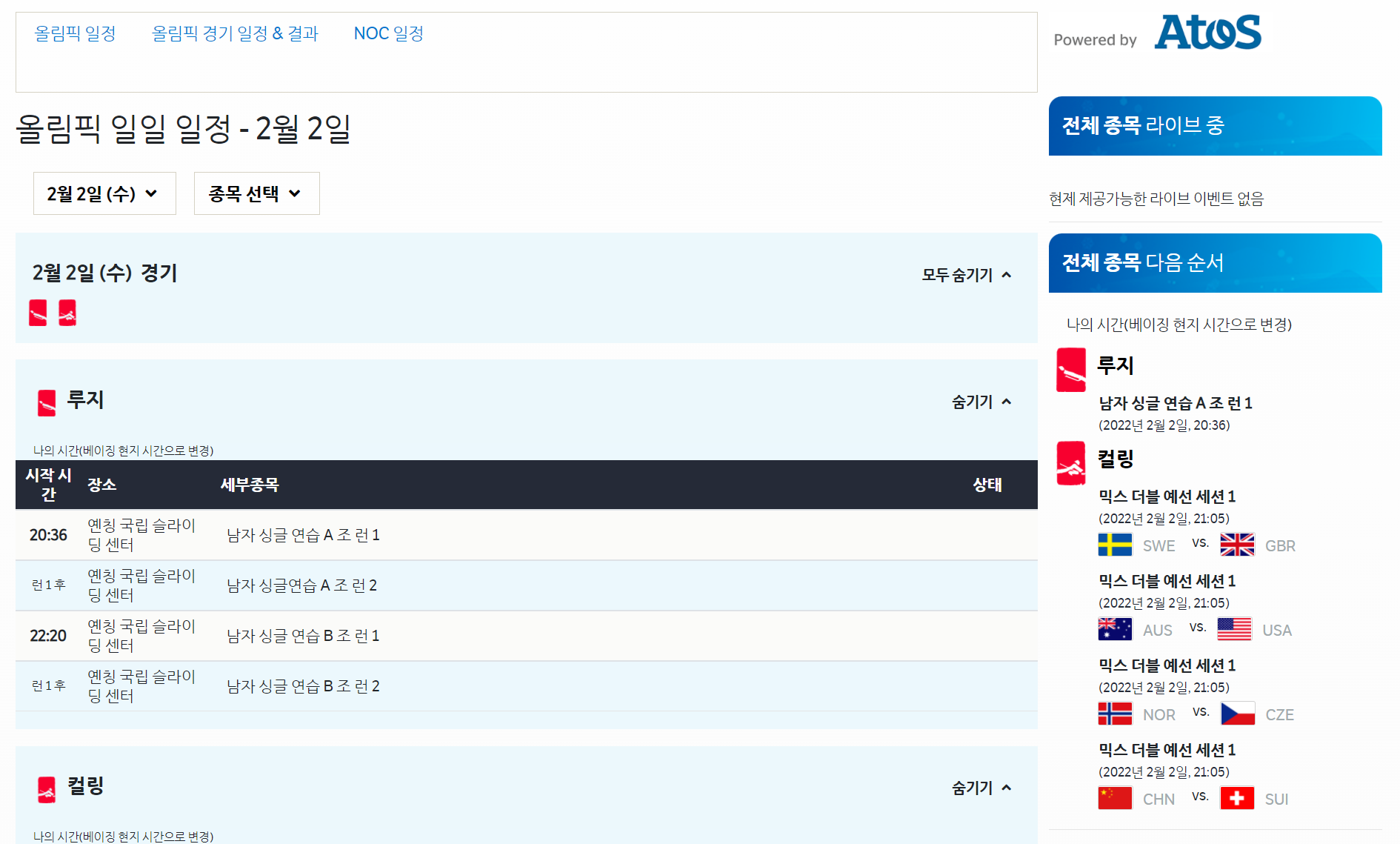Click the luge icon beside 루지 section heading

(x=47, y=402)
